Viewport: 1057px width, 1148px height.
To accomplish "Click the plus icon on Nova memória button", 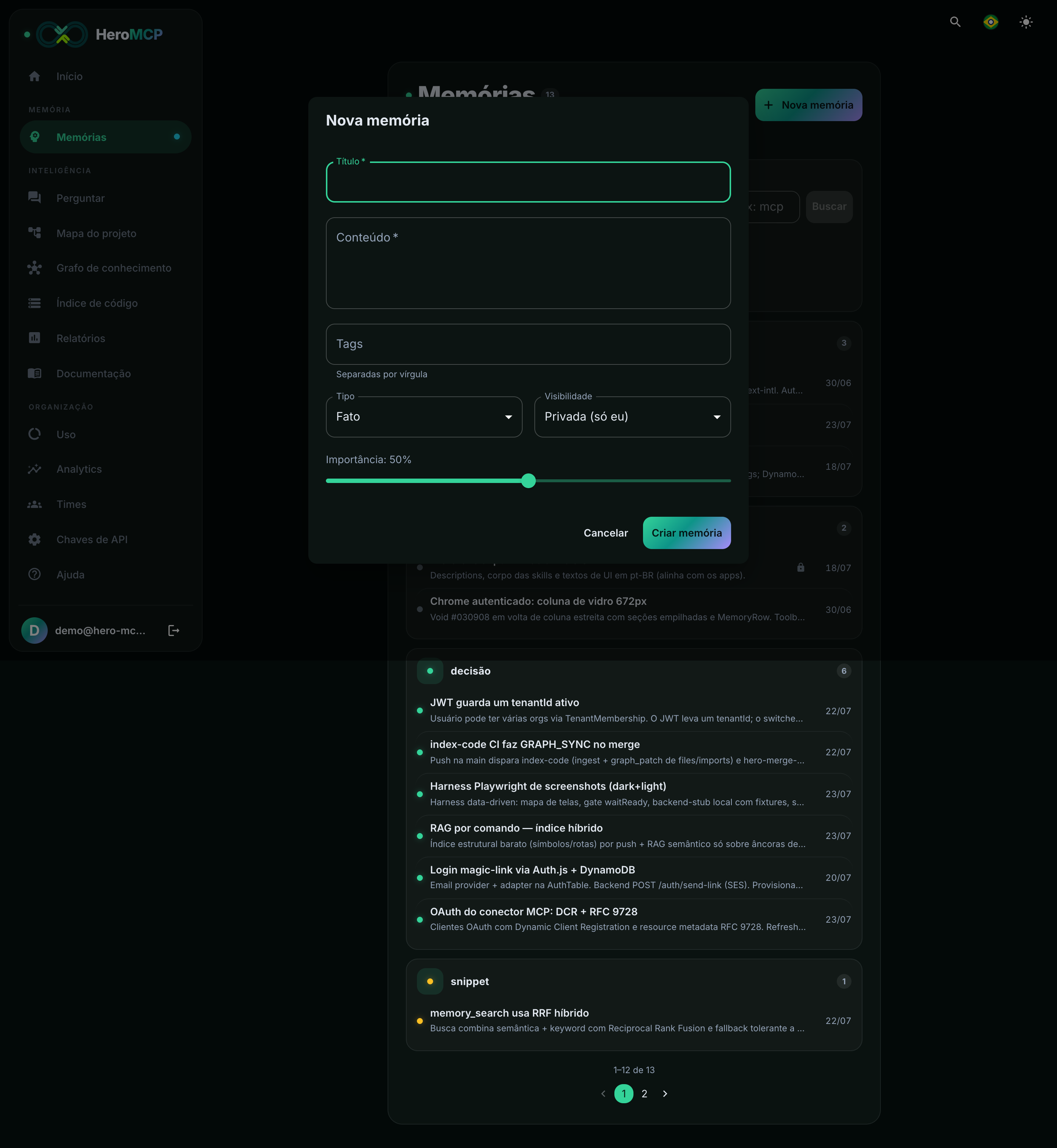I will pyautogui.click(x=768, y=105).
